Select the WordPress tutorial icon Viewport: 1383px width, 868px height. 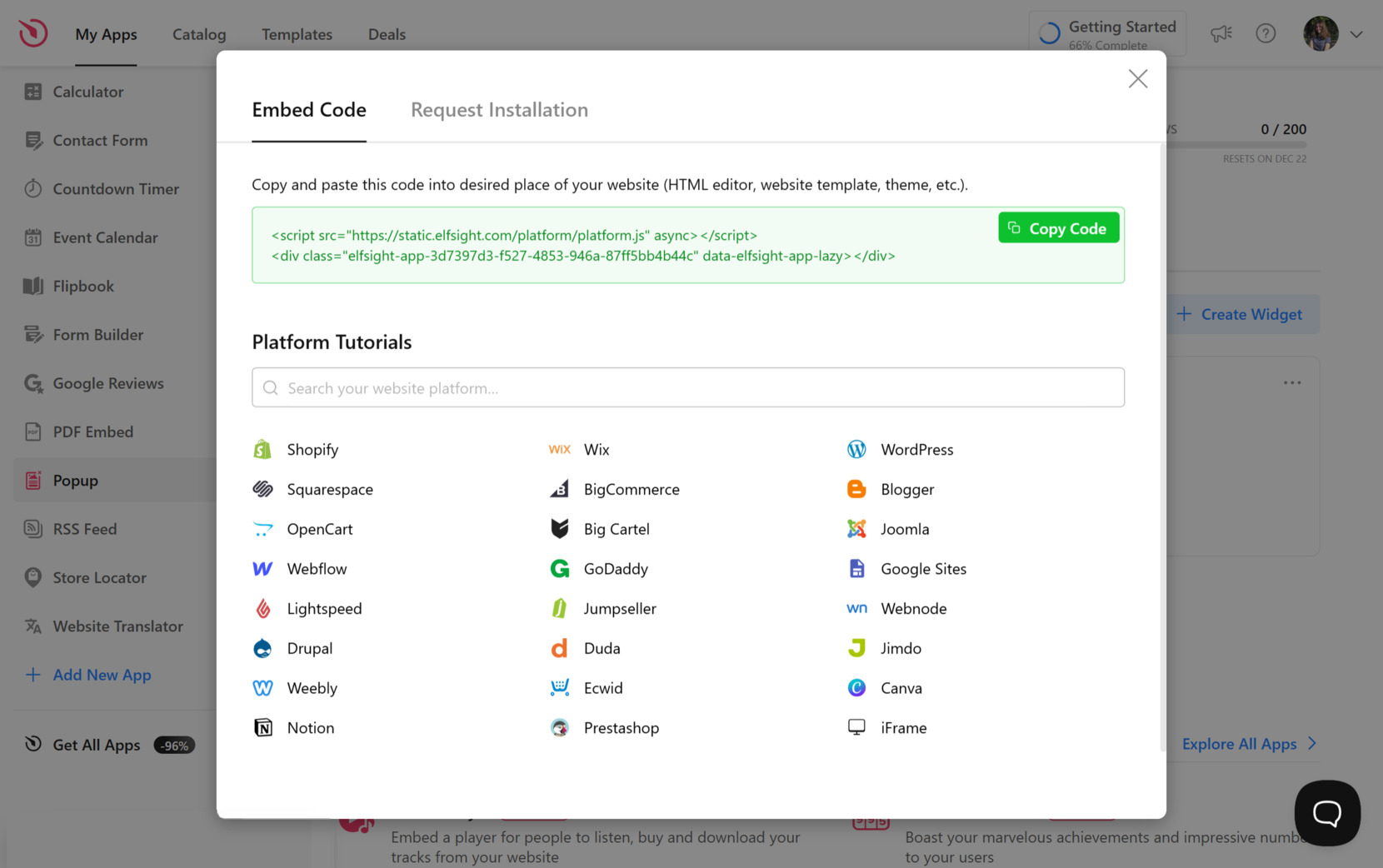pos(856,449)
